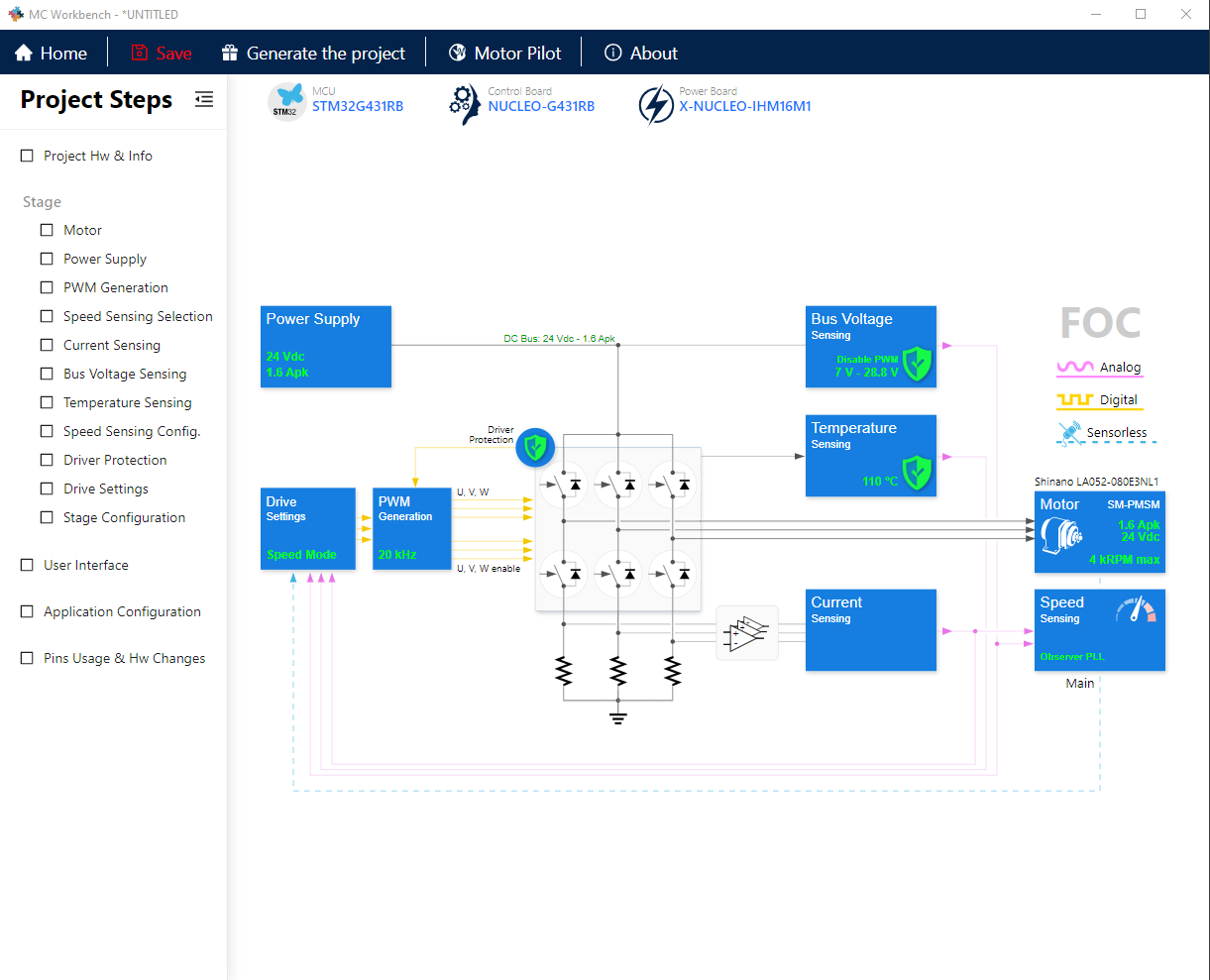Open the Current Sensing block
The width and height of the screenshot is (1210, 980).
click(871, 630)
